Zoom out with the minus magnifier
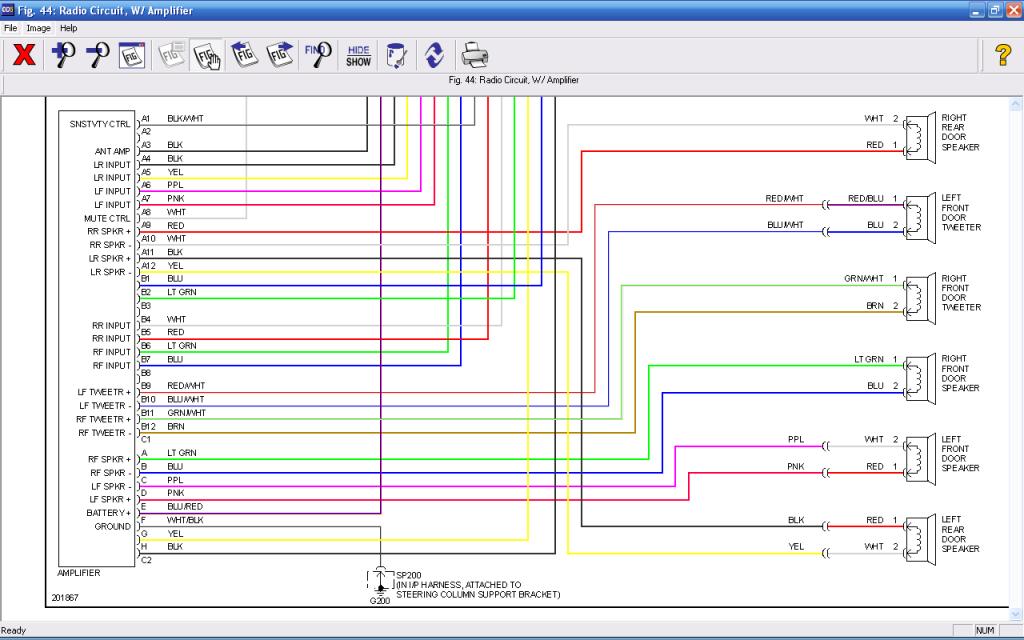 [97, 55]
